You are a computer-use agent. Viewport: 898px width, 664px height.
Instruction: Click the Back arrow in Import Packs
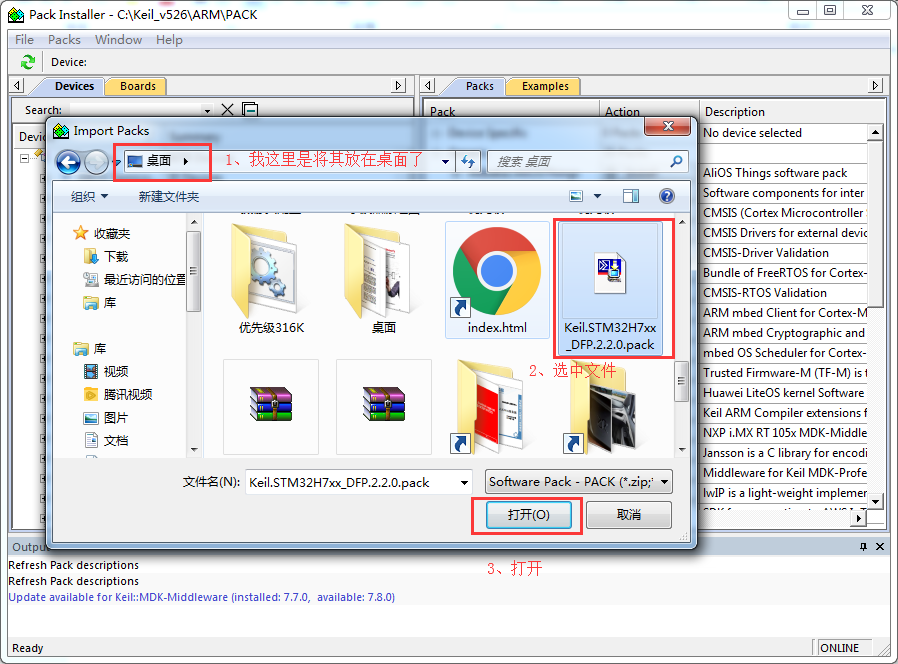coord(68,161)
